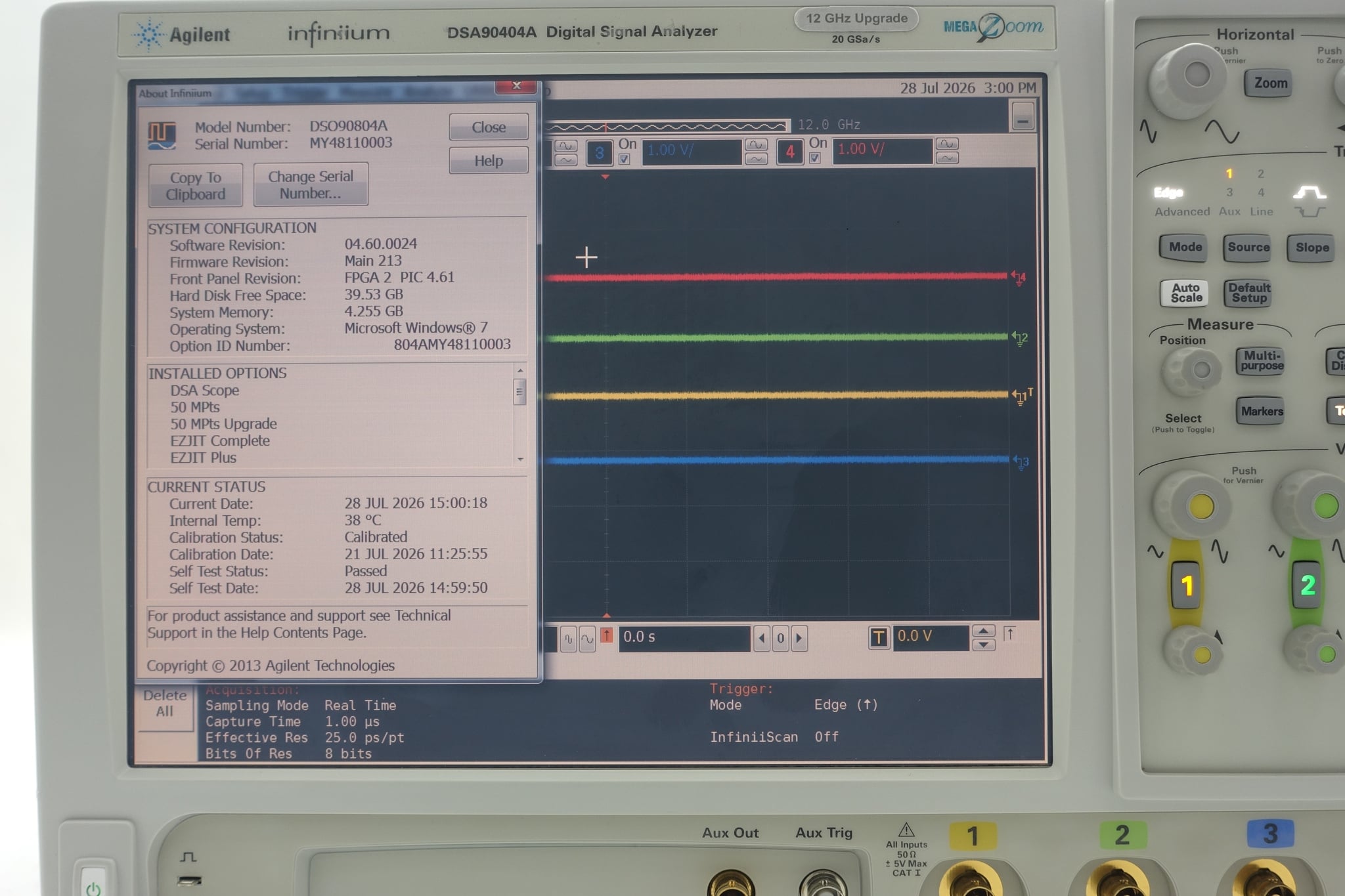Toggle channel 3 On checkbox
1345x896 pixels.
coord(624,159)
